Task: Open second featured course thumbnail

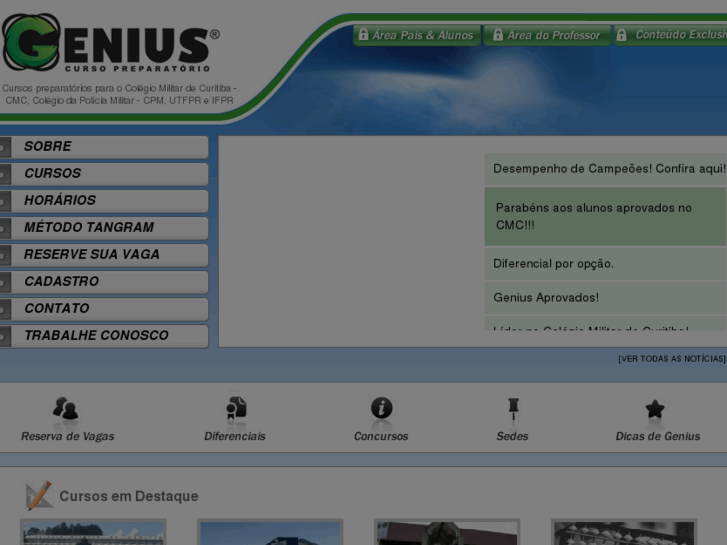Action: pos(270,532)
